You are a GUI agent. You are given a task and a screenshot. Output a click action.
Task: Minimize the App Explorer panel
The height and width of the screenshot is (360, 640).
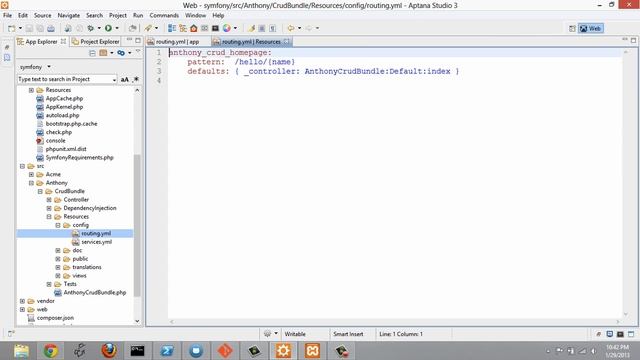click(129, 40)
